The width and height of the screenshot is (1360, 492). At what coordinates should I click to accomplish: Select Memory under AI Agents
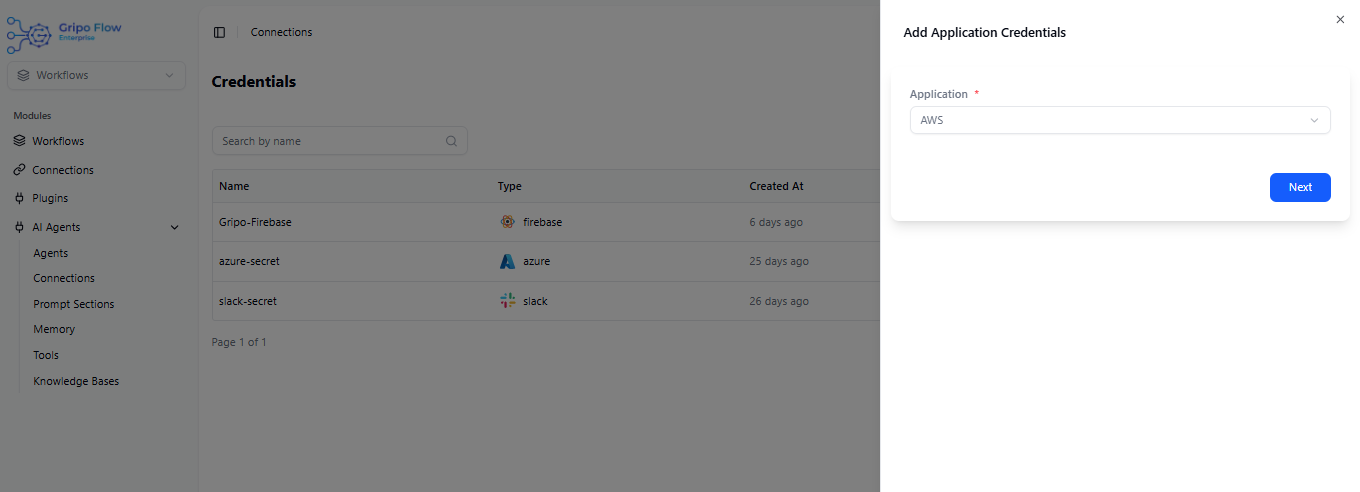54,329
